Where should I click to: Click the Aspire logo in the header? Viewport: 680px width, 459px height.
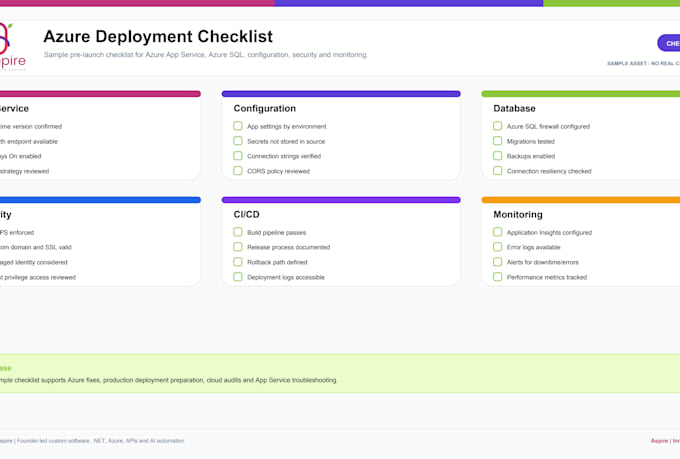(x=11, y=47)
